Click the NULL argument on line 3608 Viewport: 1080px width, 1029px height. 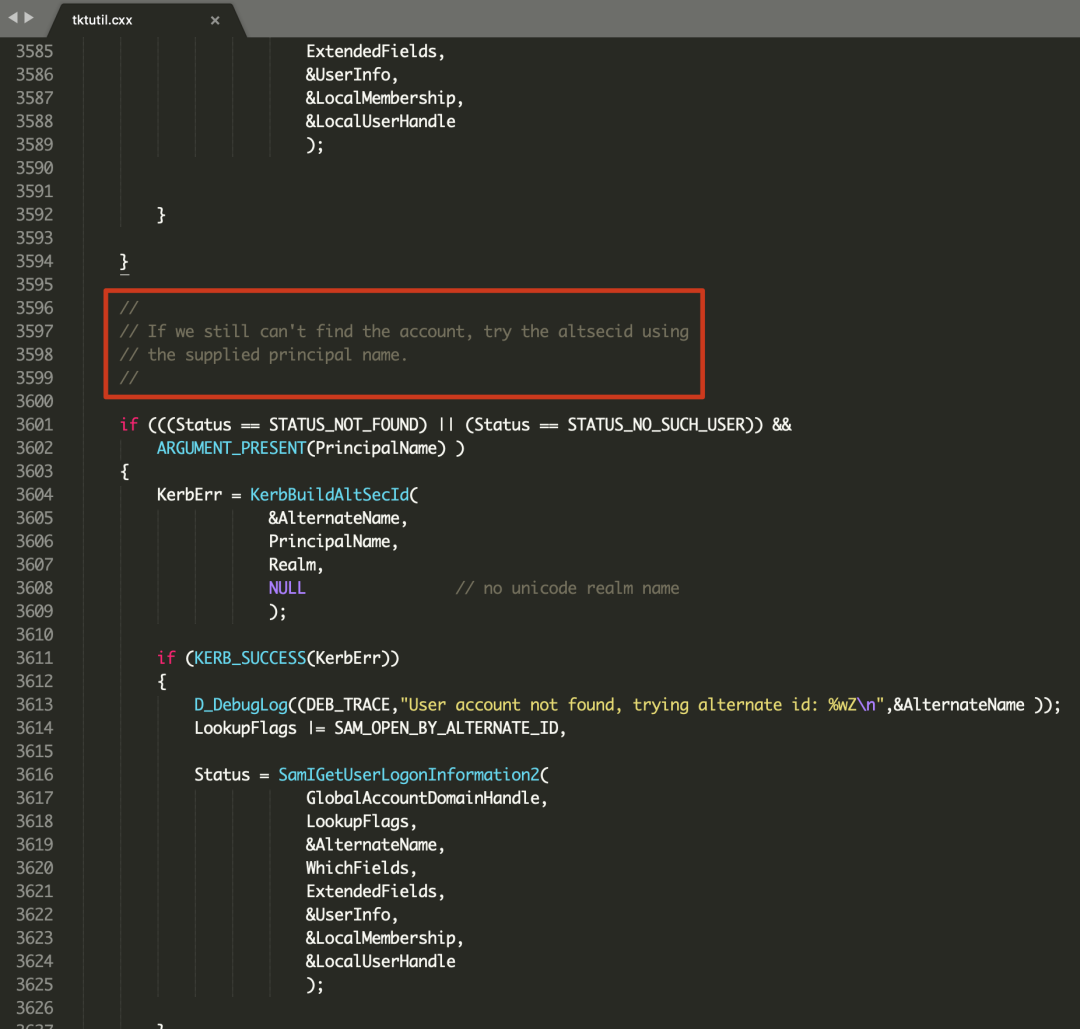click(287, 588)
